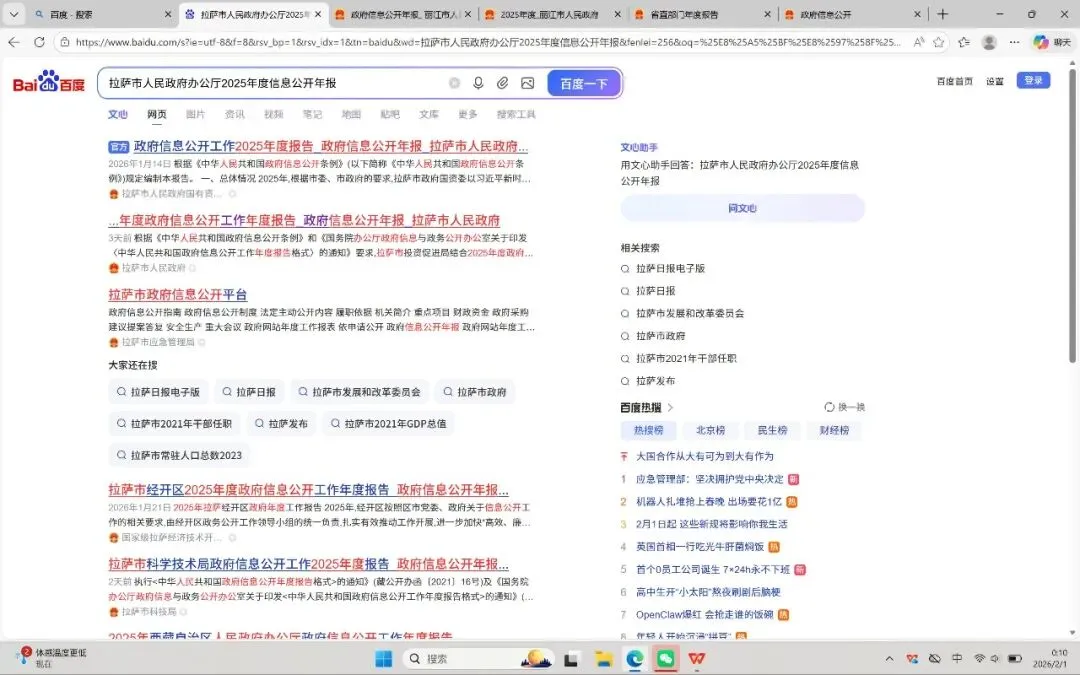Click suggestion chip 拉萨日报电子版
This screenshot has height=675, width=1080.
[158, 392]
